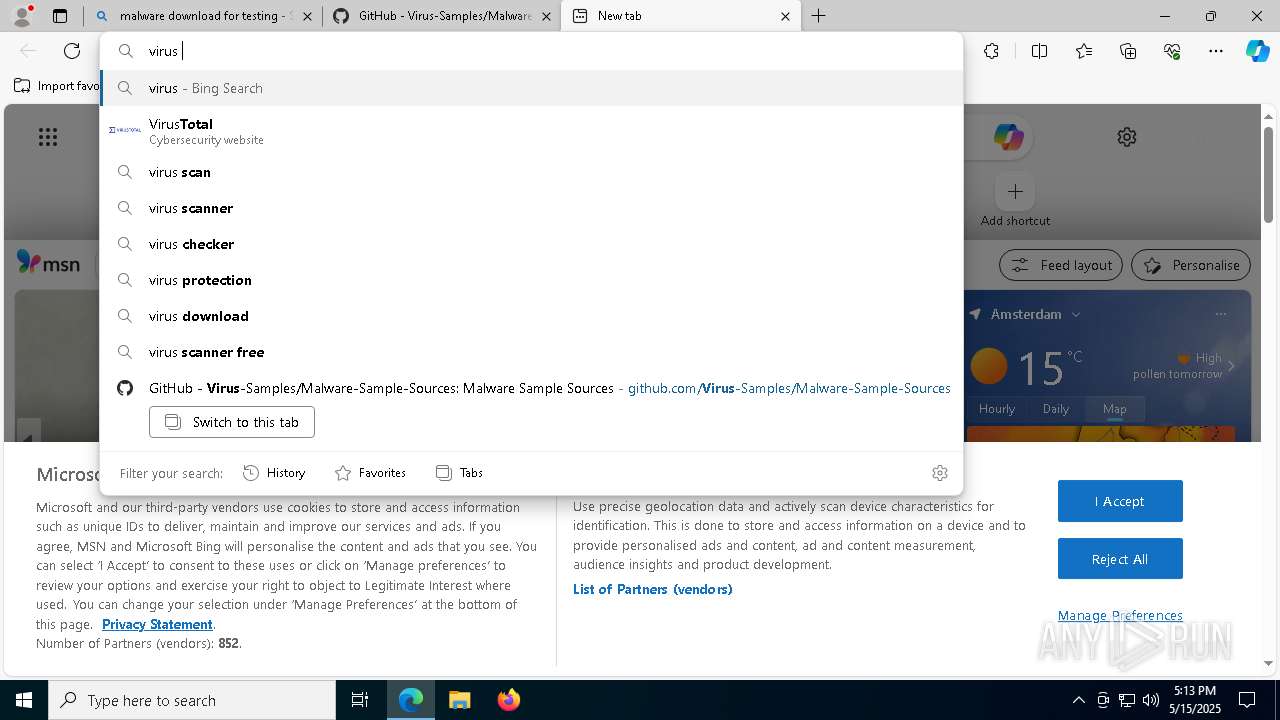Add a shortcut with plus tile
The width and height of the screenshot is (1280, 720).
point(1015,191)
